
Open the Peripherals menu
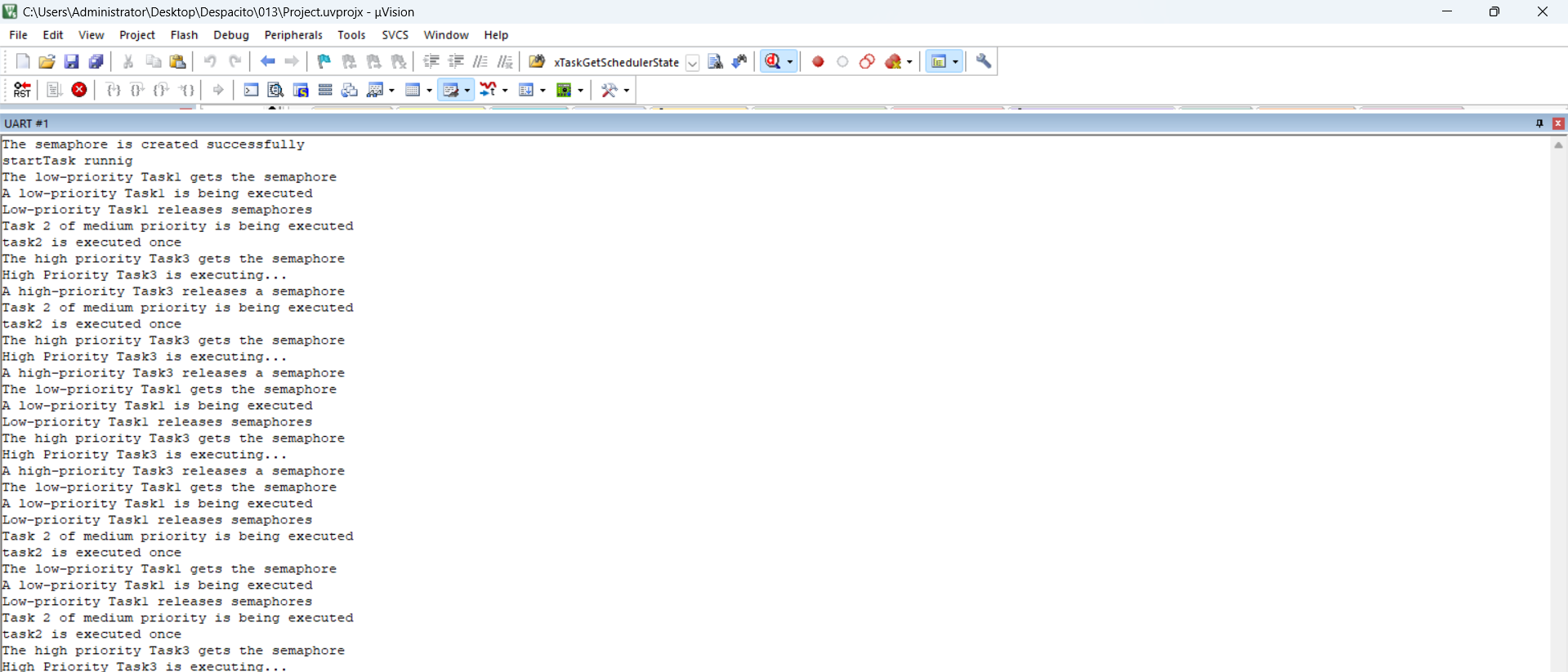(x=293, y=35)
